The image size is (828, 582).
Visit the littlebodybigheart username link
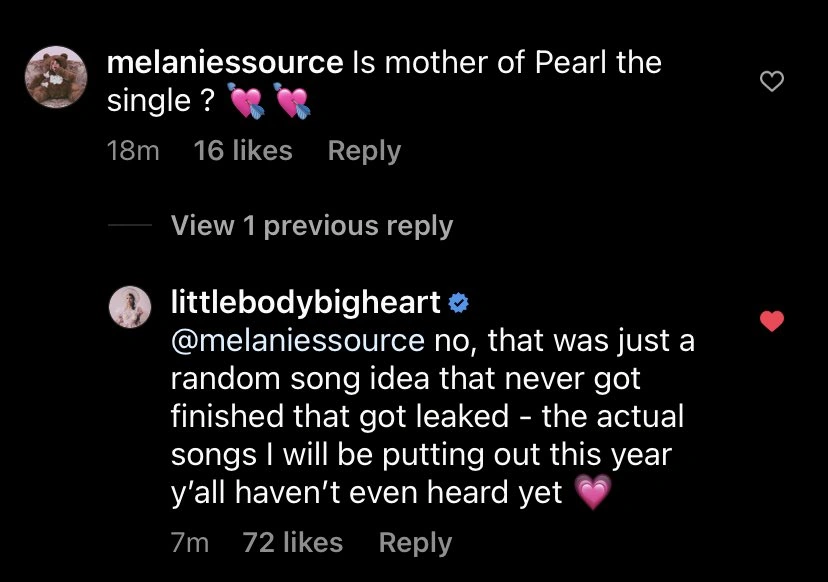(307, 302)
